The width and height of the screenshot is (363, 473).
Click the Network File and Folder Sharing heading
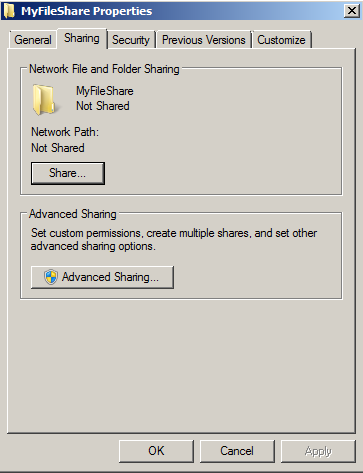(x=104, y=69)
